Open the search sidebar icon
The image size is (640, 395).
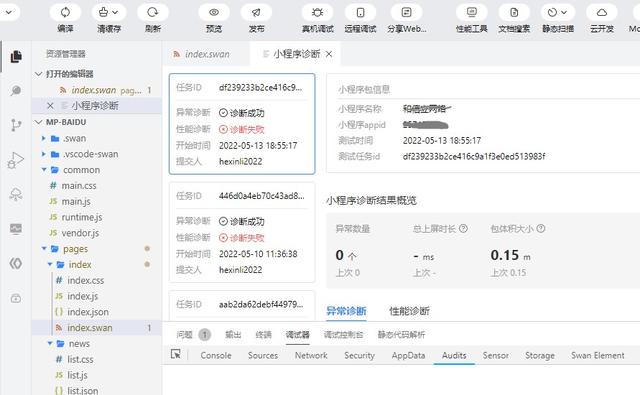(x=16, y=90)
